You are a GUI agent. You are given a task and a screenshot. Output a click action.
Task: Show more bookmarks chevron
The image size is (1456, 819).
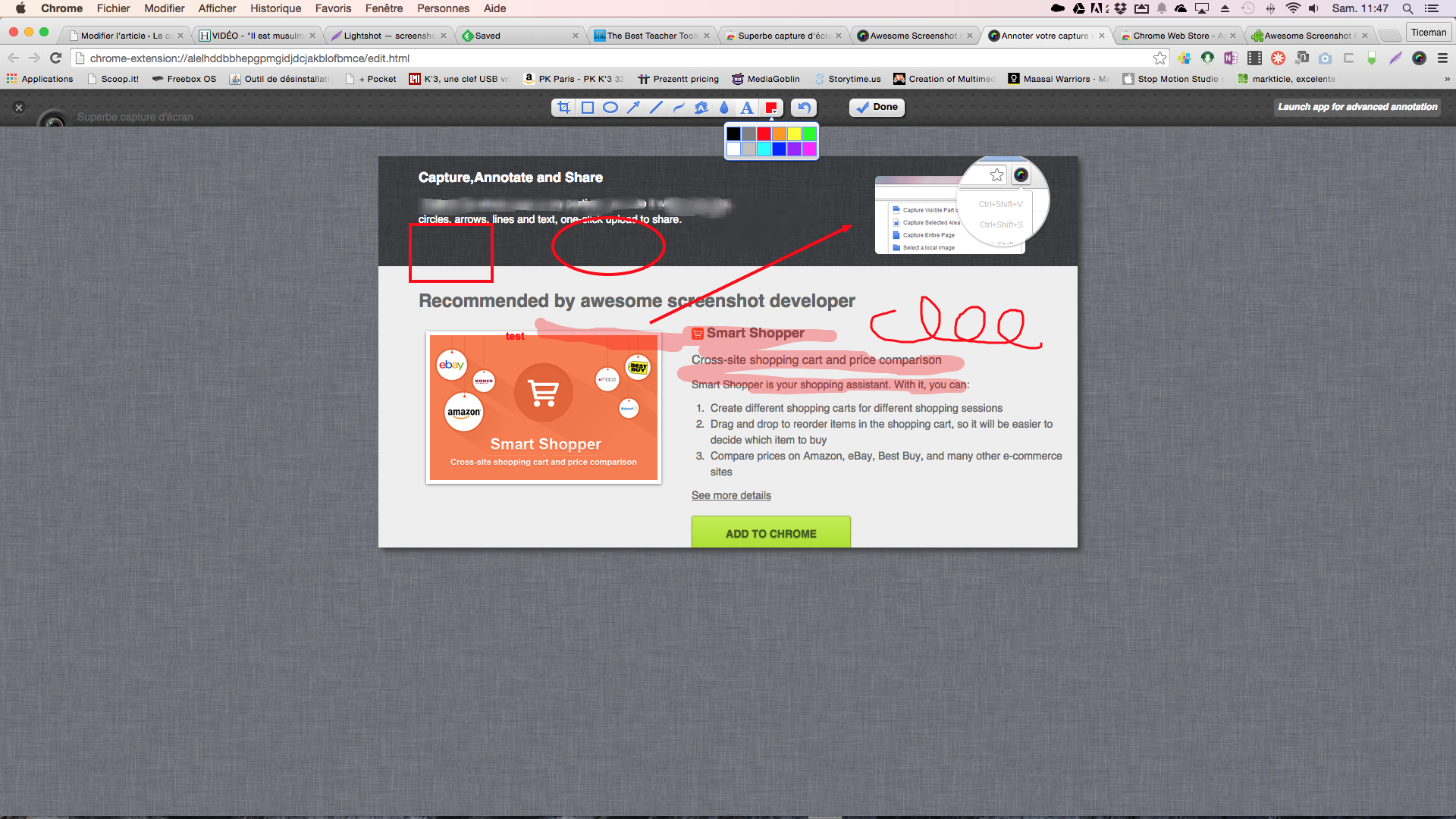(1447, 79)
